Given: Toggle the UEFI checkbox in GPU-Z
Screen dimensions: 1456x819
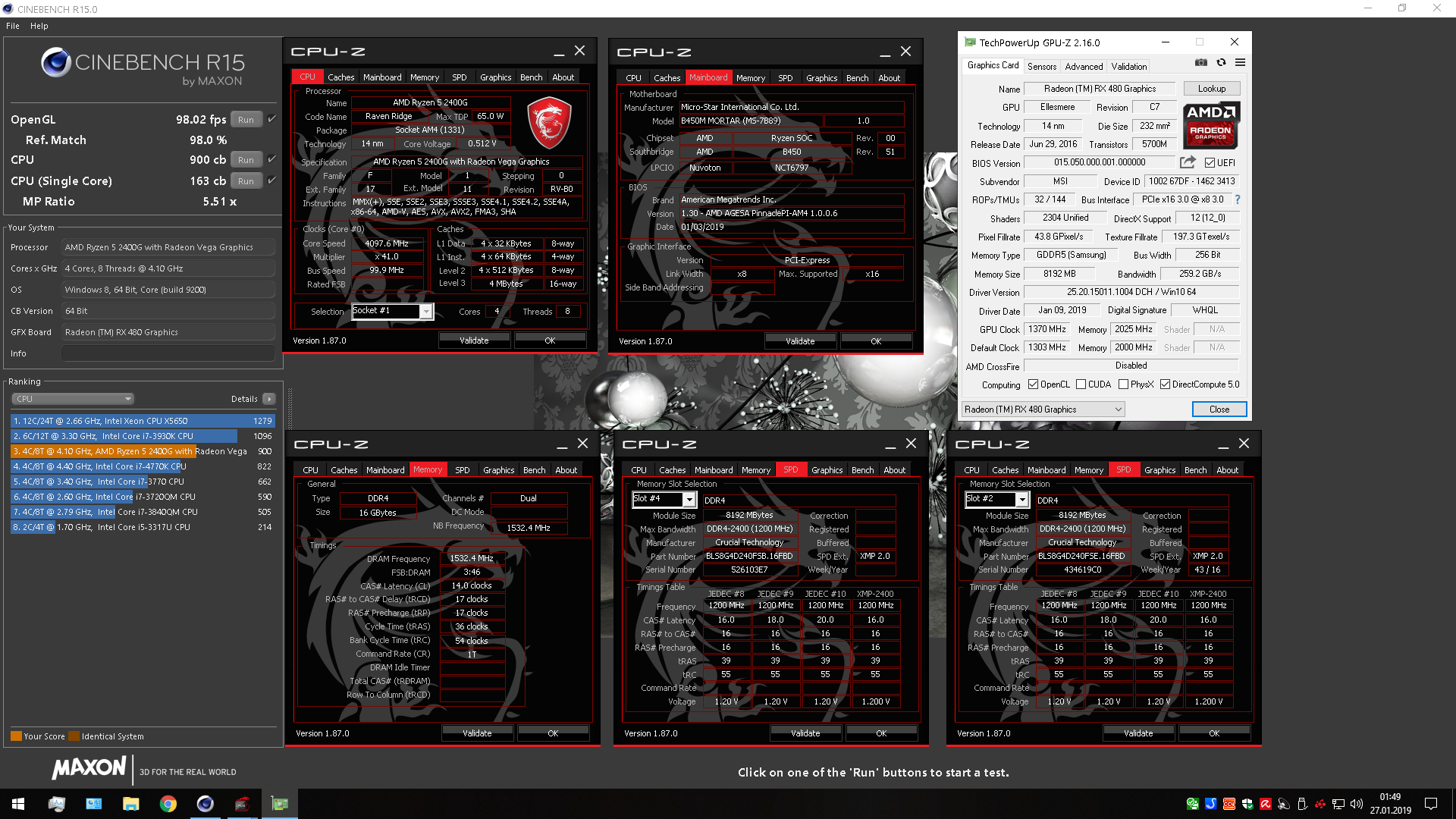Looking at the screenshot, I should (x=1208, y=162).
